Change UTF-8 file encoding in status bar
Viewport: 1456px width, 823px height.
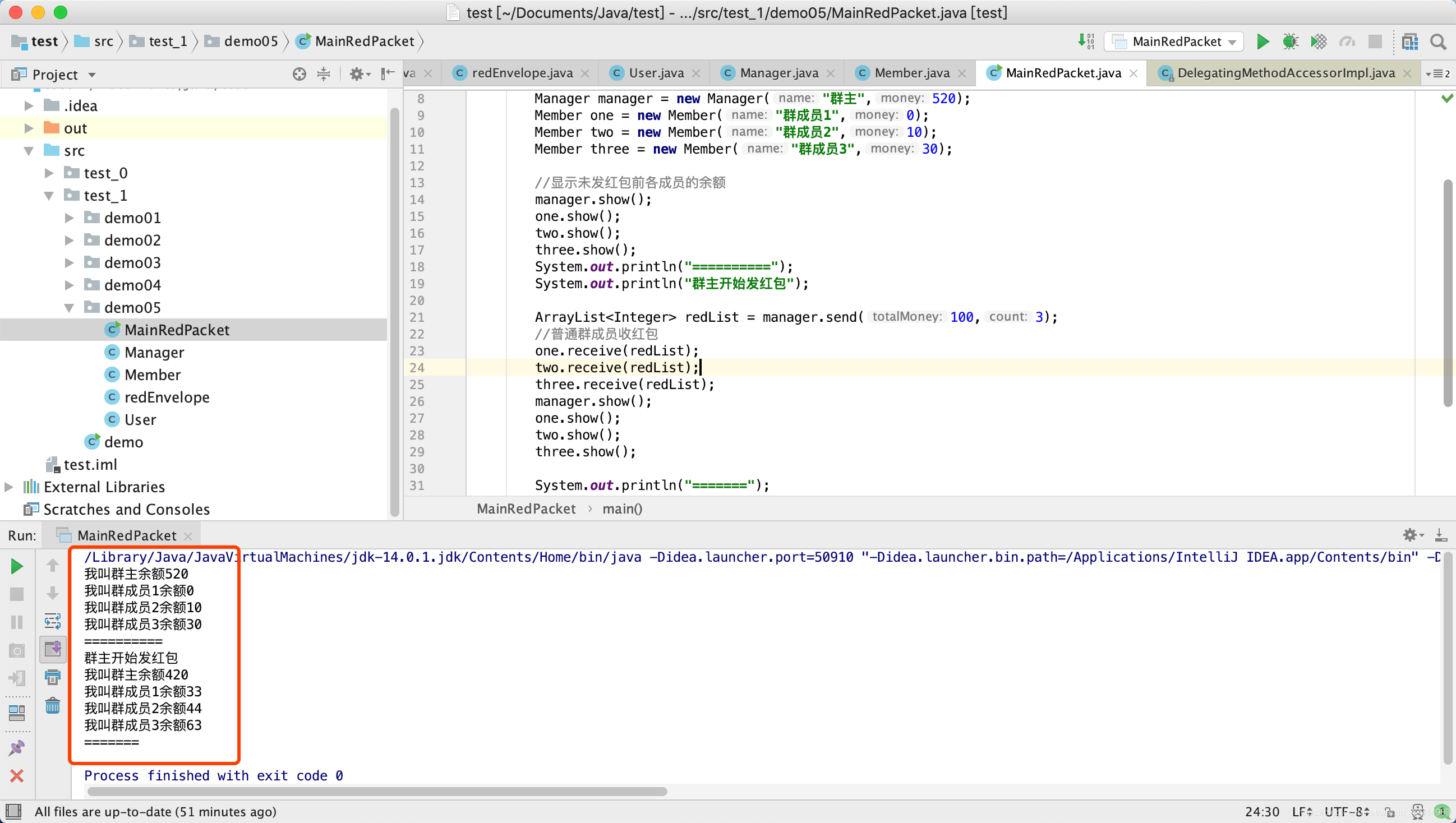(x=1347, y=812)
